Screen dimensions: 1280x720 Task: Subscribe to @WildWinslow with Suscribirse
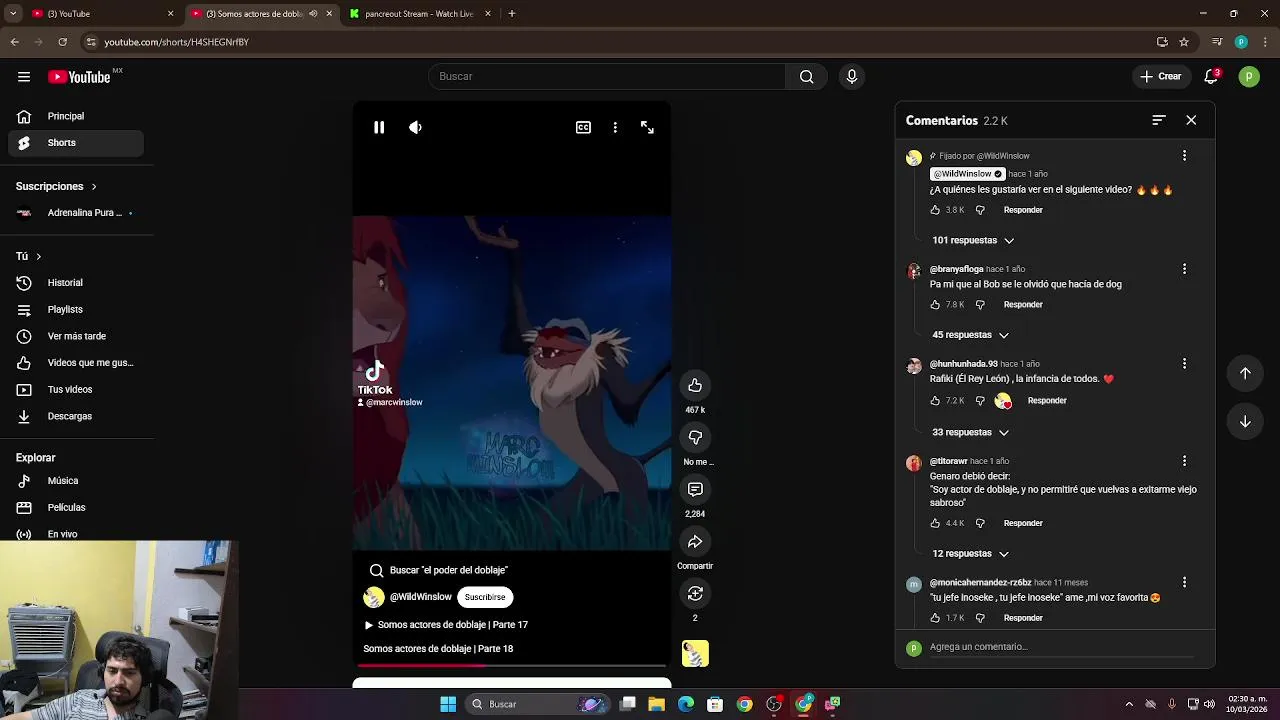(485, 597)
